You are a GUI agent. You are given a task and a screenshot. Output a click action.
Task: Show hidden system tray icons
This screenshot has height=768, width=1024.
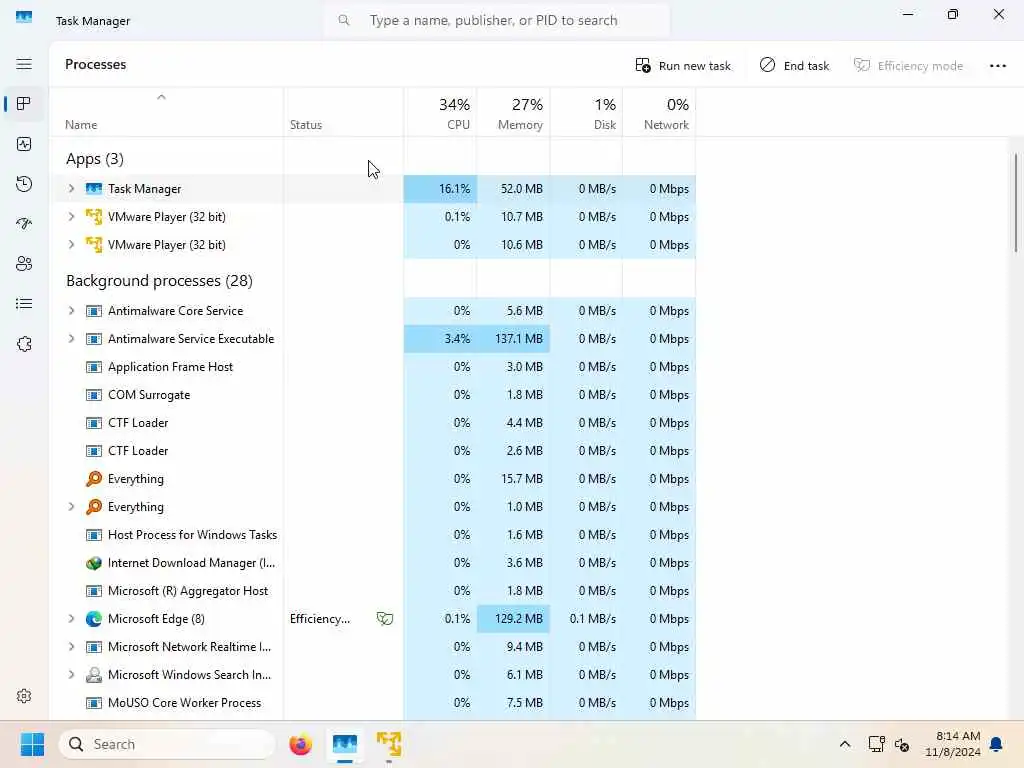coord(844,744)
